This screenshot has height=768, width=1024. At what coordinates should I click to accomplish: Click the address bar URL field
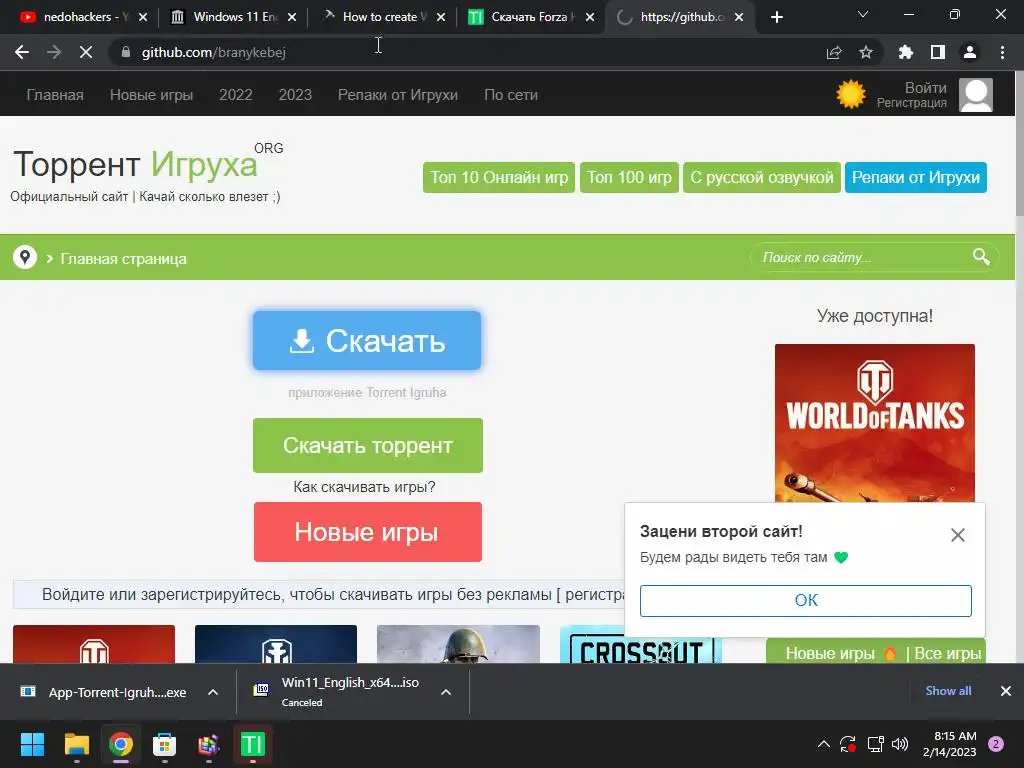tap(457, 52)
